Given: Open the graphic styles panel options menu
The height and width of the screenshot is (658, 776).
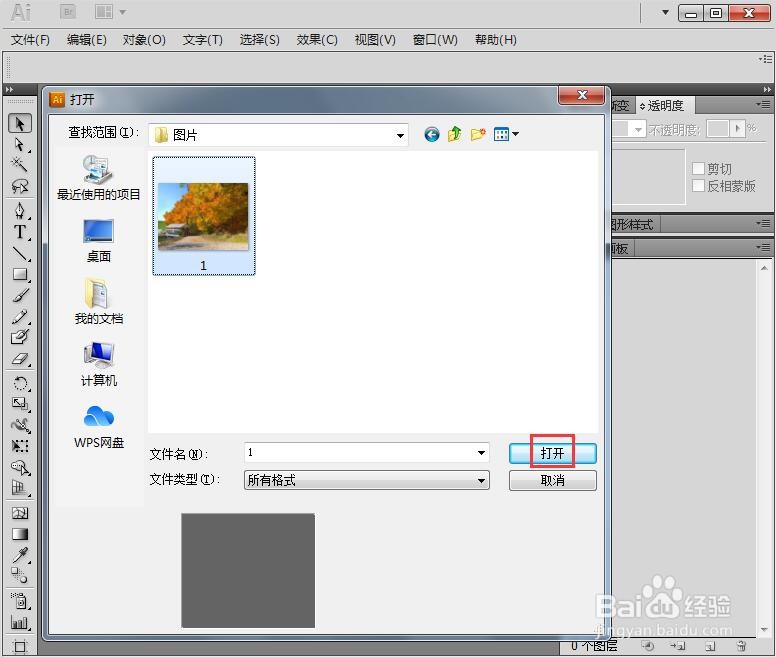Looking at the screenshot, I should click(x=765, y=224).
